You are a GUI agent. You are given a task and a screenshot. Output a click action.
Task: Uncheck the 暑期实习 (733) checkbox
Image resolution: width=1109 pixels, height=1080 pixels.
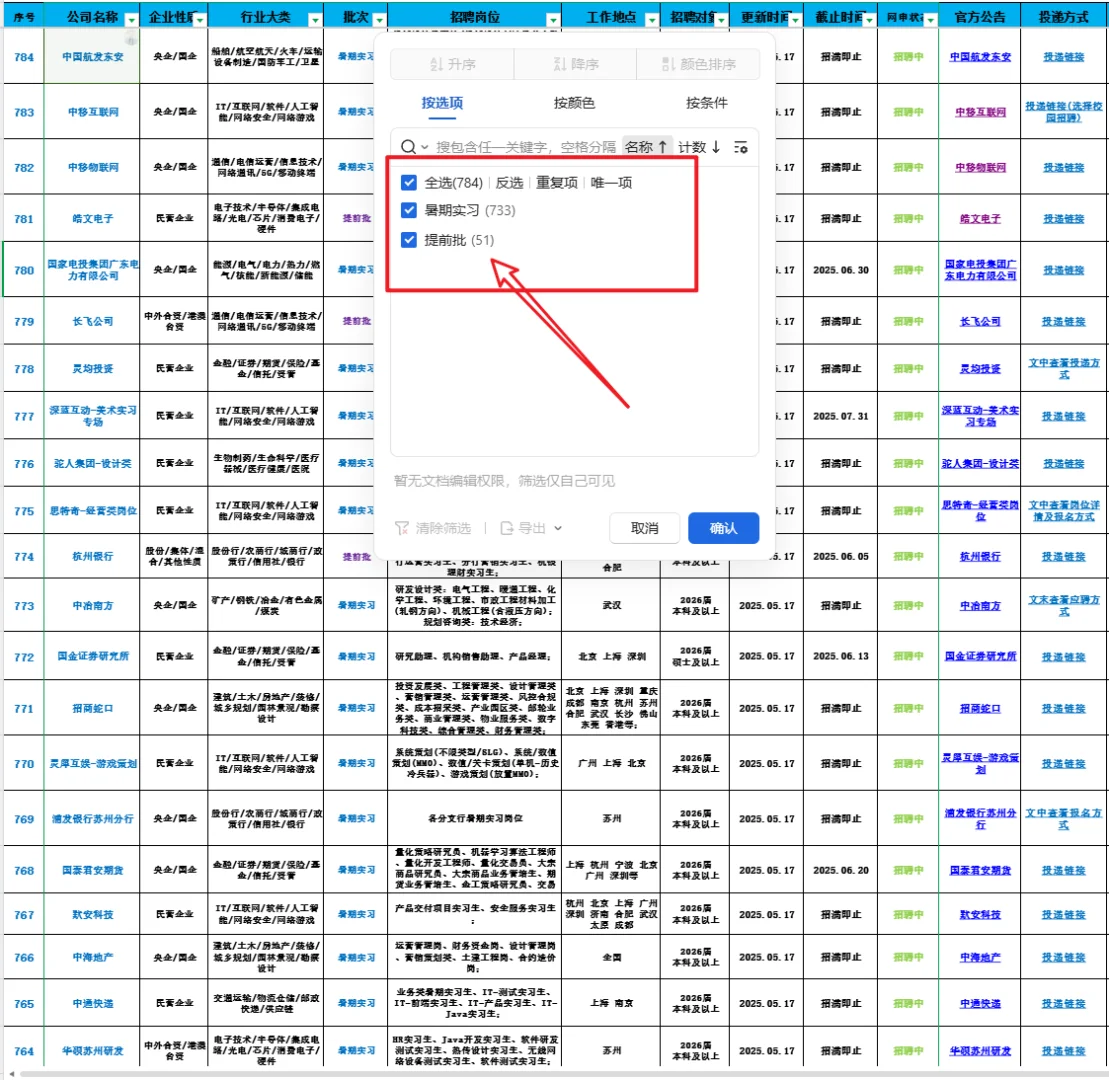[408, 210]
